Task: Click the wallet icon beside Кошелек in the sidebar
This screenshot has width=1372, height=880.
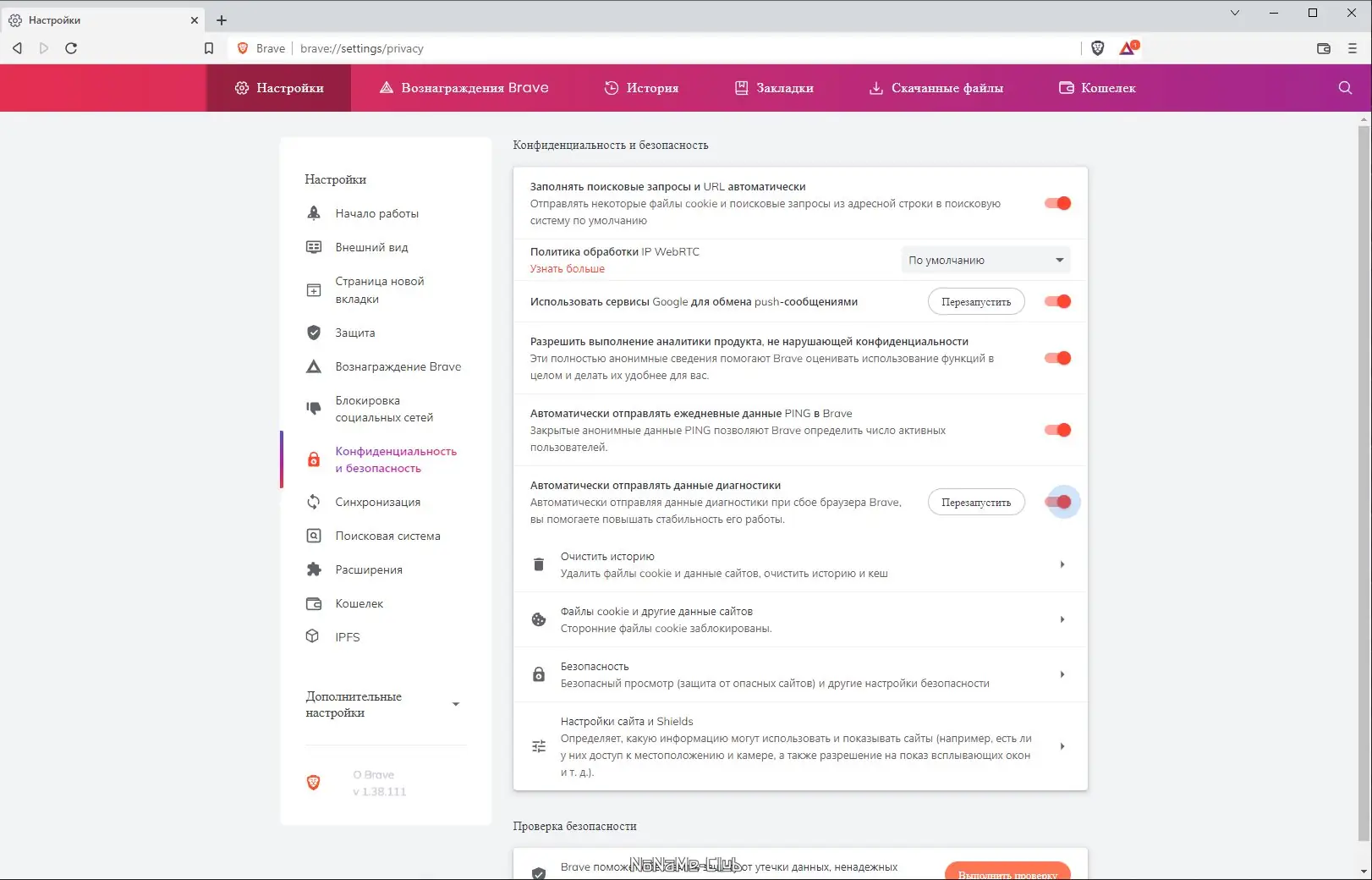Action: [314, 603]
